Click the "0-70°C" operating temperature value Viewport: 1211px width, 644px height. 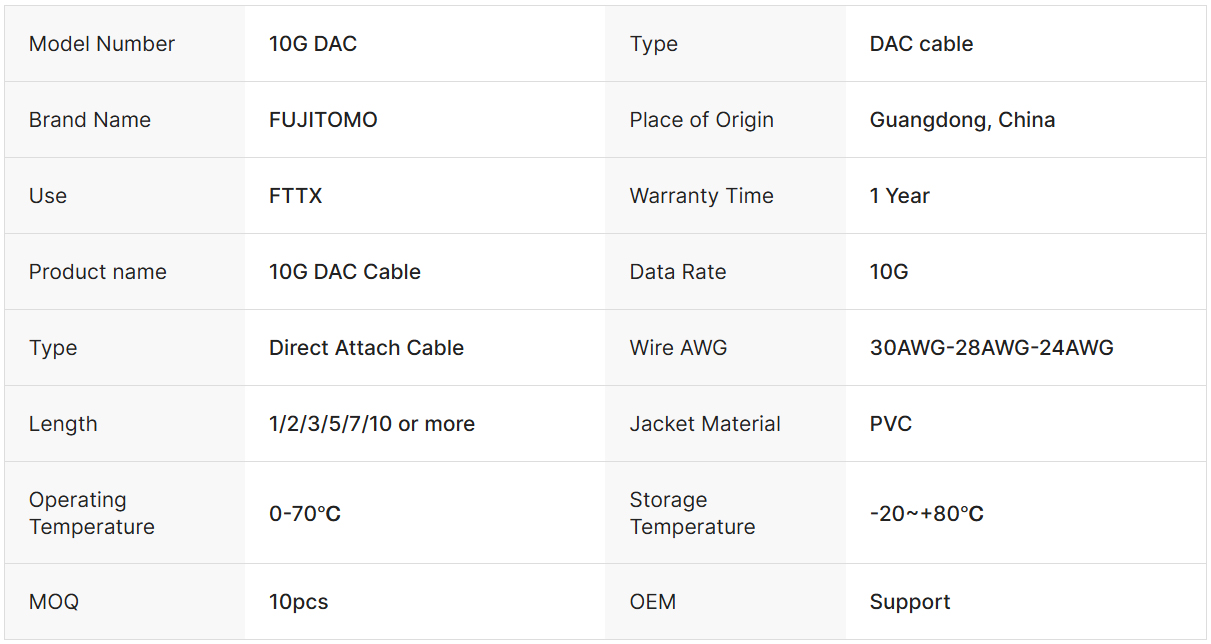(x=305, y=514)
